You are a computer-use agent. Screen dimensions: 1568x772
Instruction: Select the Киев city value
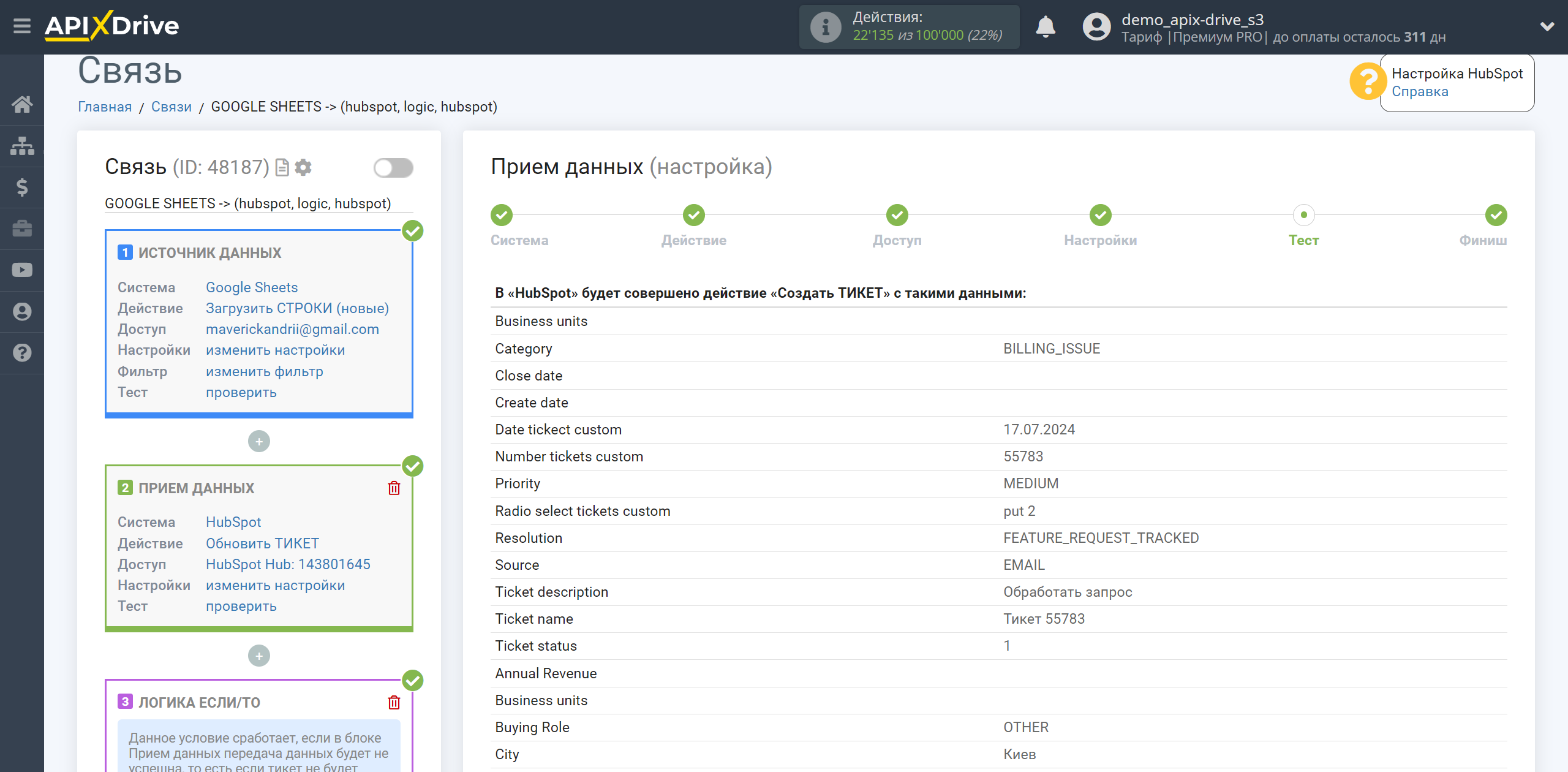1019,754
